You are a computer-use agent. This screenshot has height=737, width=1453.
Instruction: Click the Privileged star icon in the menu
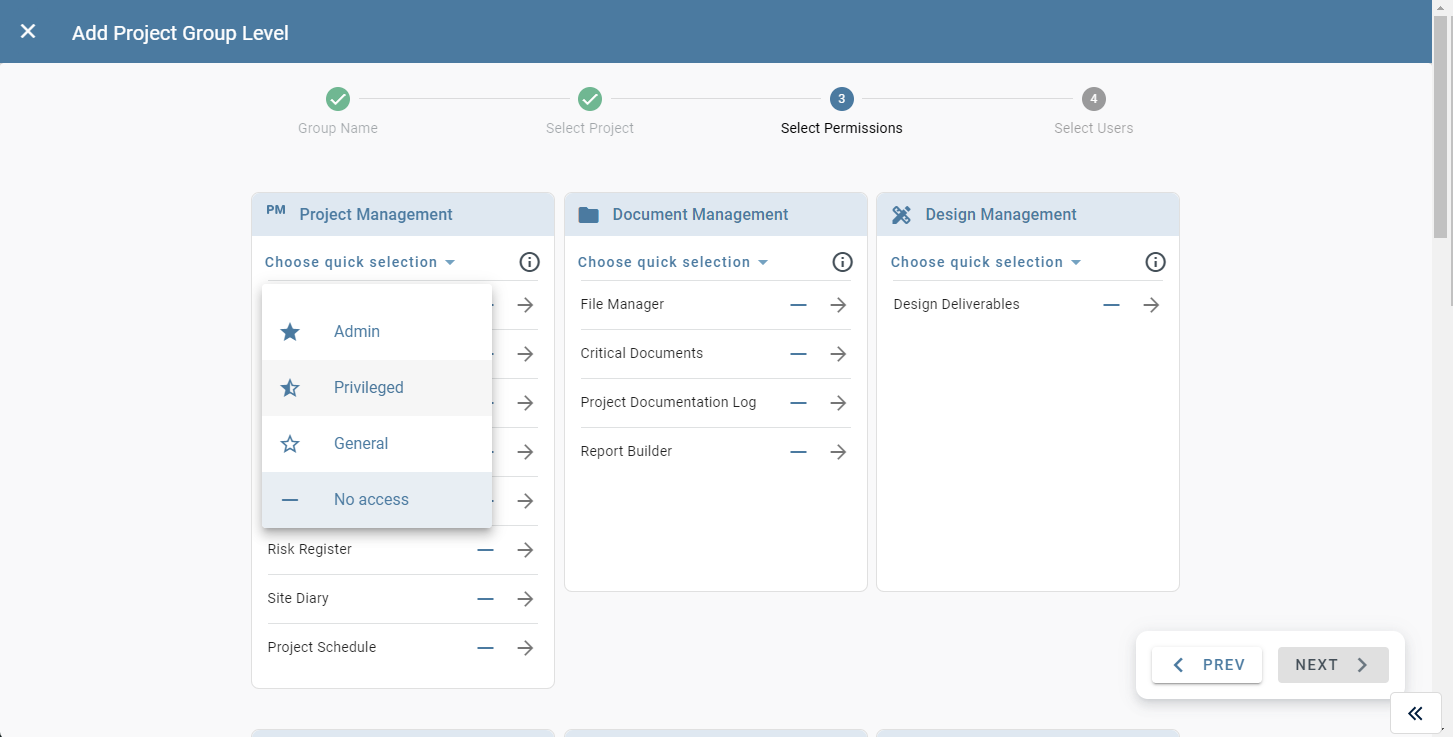pyautogui.click(x=290, y=387)
